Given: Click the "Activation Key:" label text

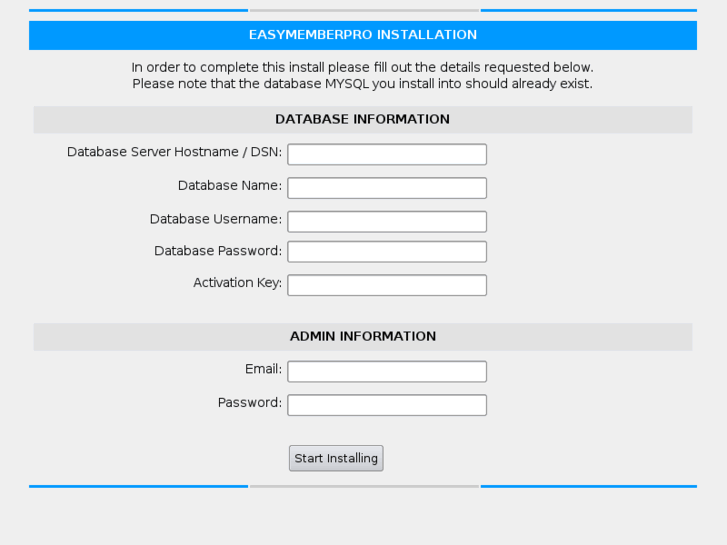Looking at the screenshot, I should pyautogui.click(x=237, y=283).
